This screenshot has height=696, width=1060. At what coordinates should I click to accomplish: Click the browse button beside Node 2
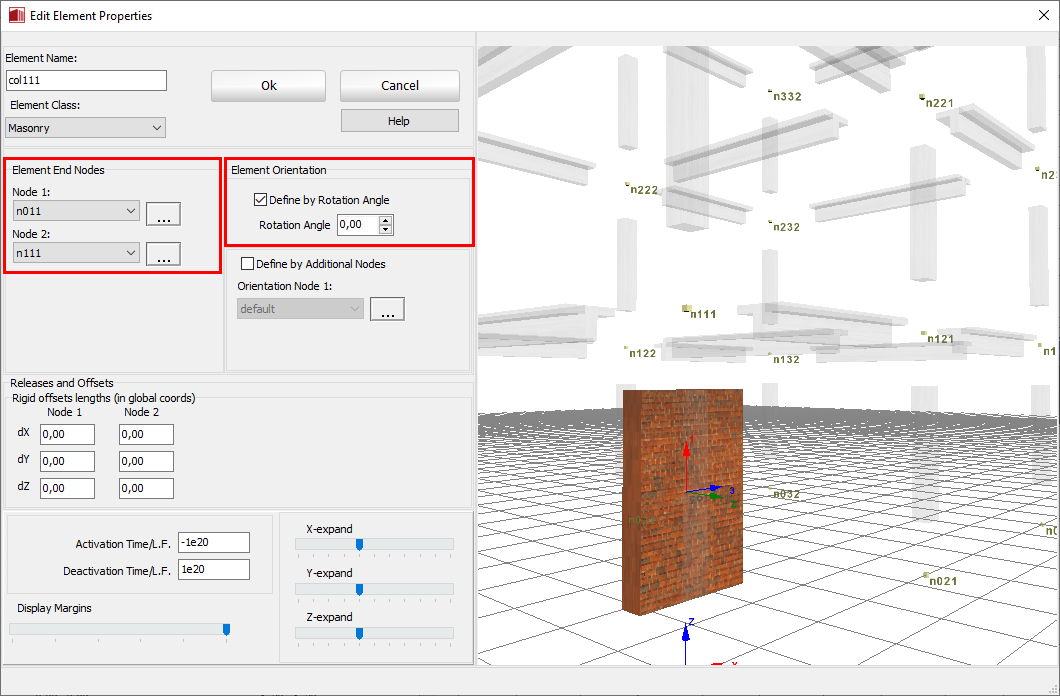tap(163, 255)
